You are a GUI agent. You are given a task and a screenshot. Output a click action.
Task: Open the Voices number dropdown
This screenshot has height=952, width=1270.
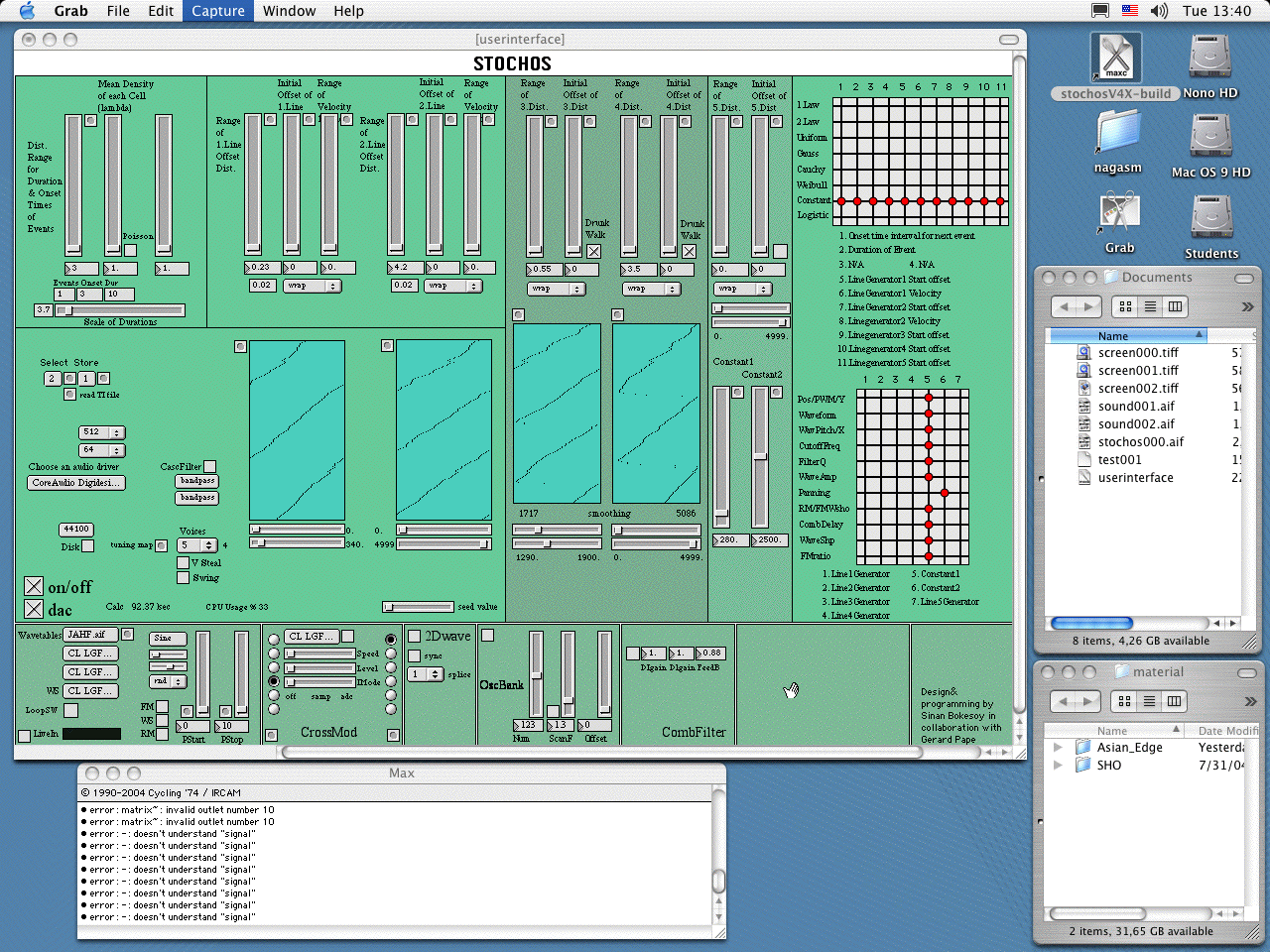coord(197,545)
